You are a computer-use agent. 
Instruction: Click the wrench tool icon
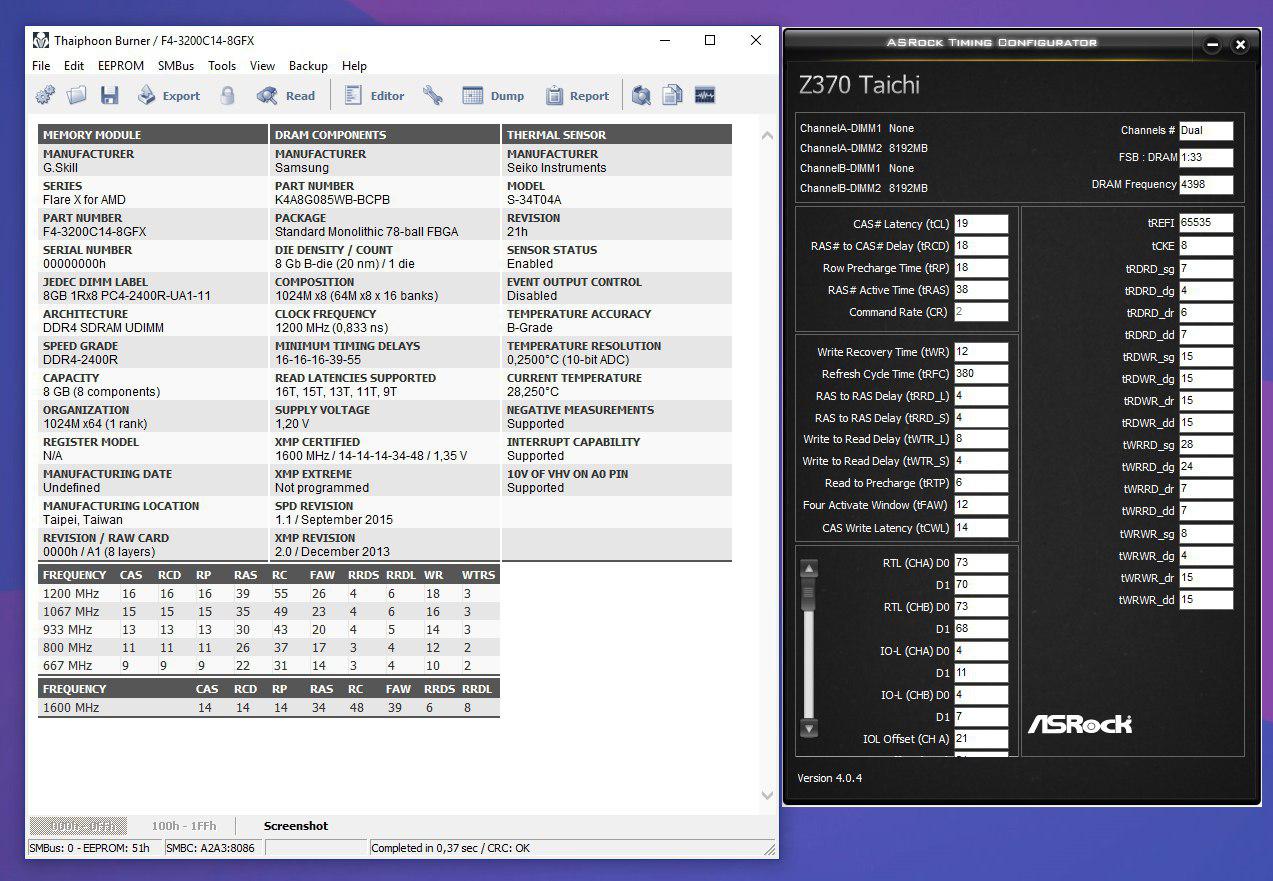(433, 96)
